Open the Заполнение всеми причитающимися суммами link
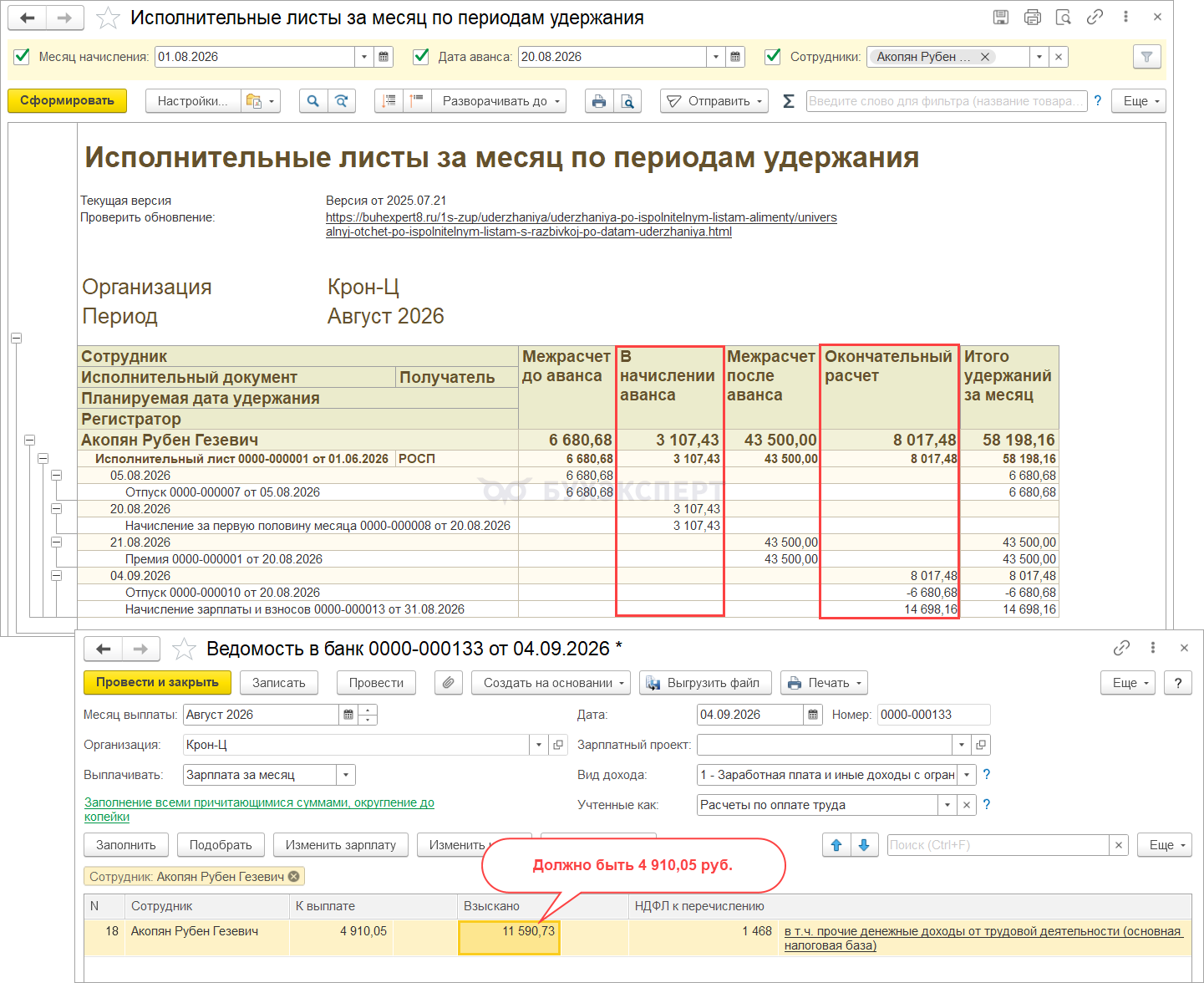Screen dimensions: 1204x983 [x=259, y=809]
